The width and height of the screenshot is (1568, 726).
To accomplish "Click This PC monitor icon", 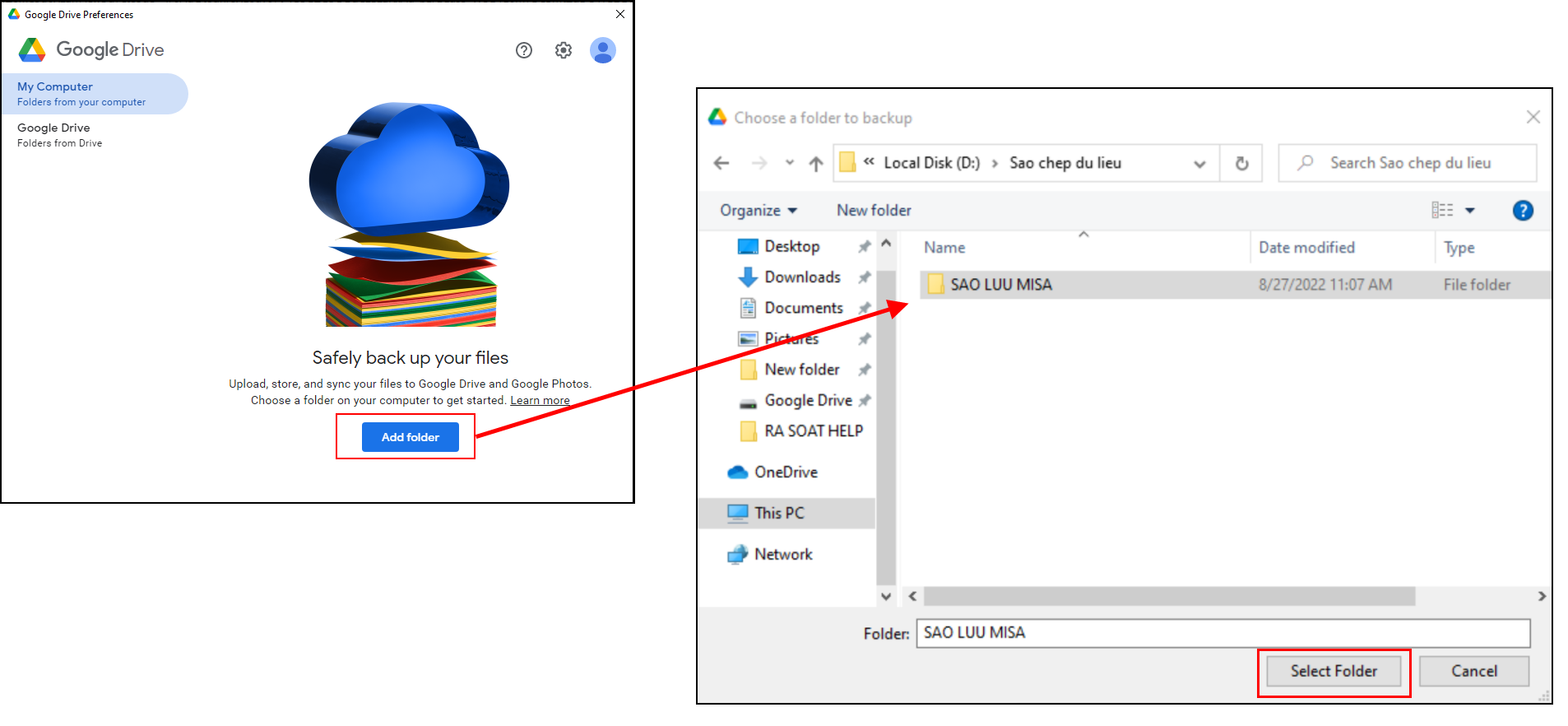I will 737,513.
